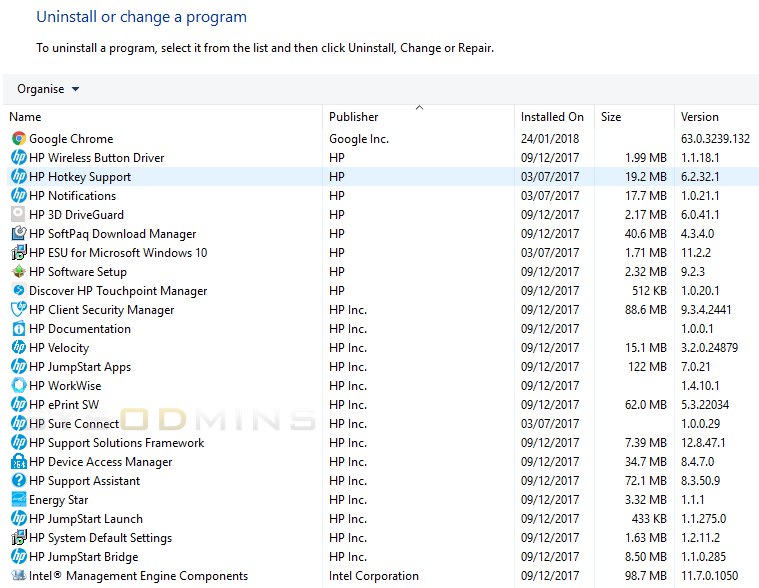Select HP SoftPaq Download Manager entry
This screenshot has width=759, height=588.
tap(112, 234)
